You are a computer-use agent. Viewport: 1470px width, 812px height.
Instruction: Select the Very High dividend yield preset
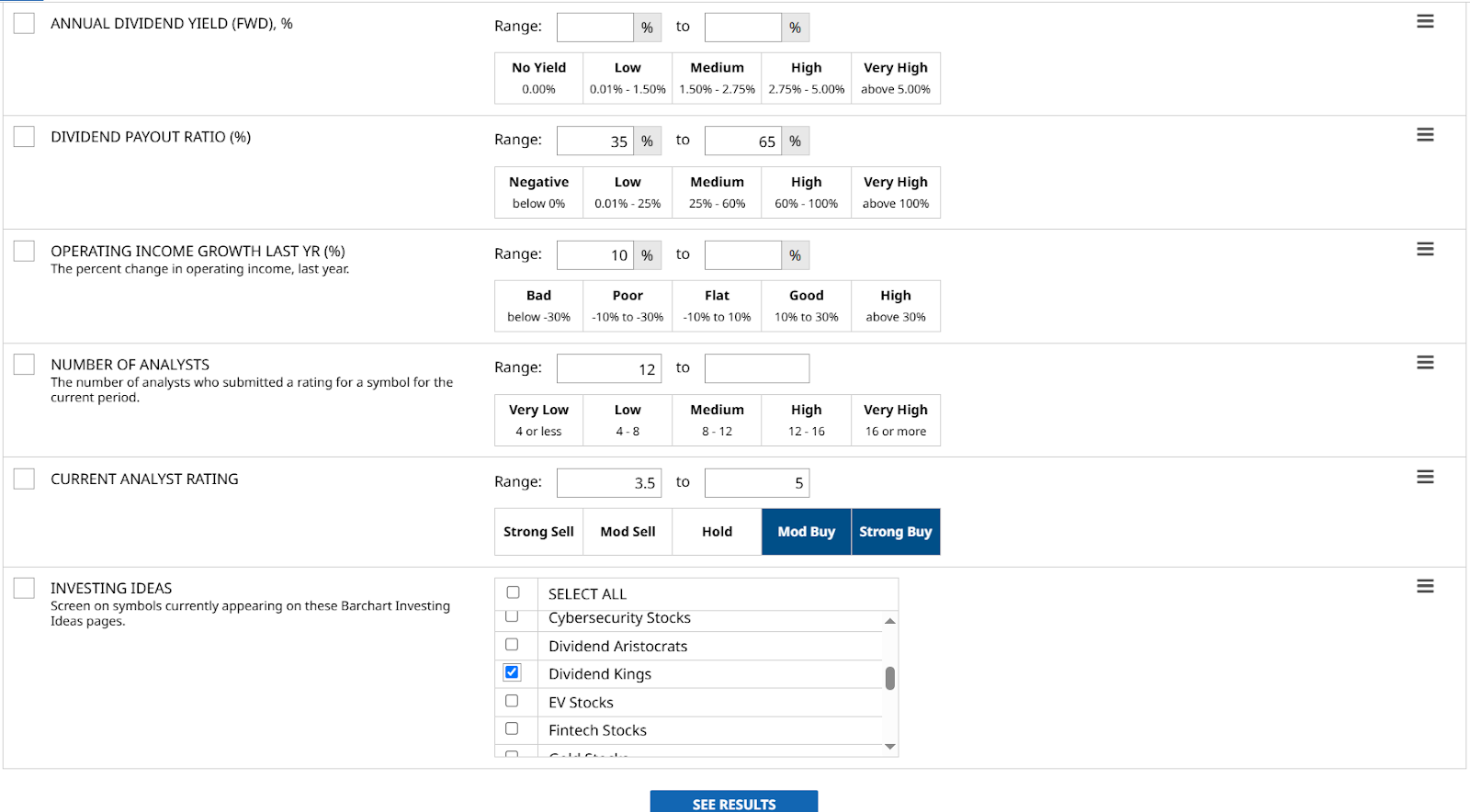[895, 78]
